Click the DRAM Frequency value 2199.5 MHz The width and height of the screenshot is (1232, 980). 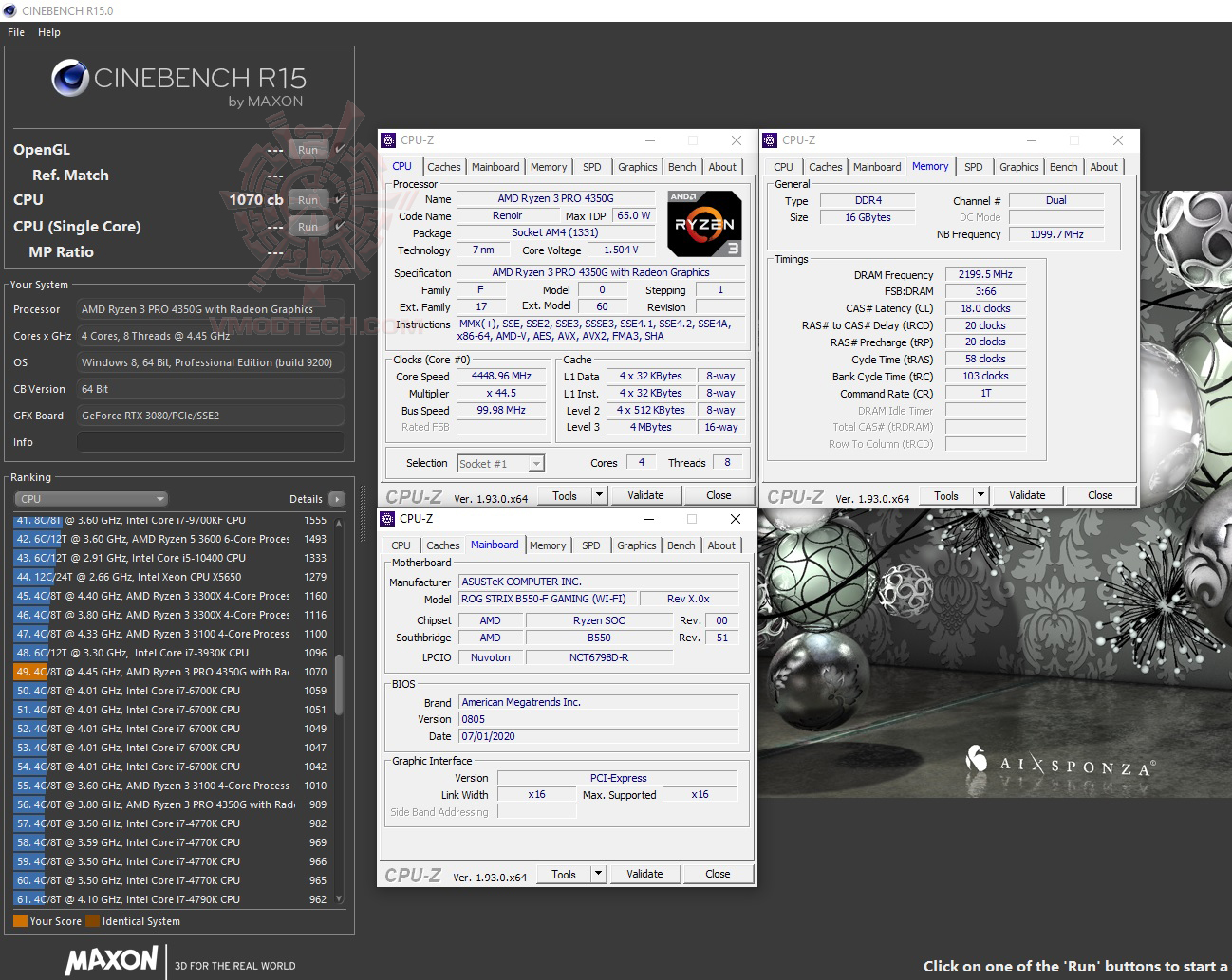point(985,274)
